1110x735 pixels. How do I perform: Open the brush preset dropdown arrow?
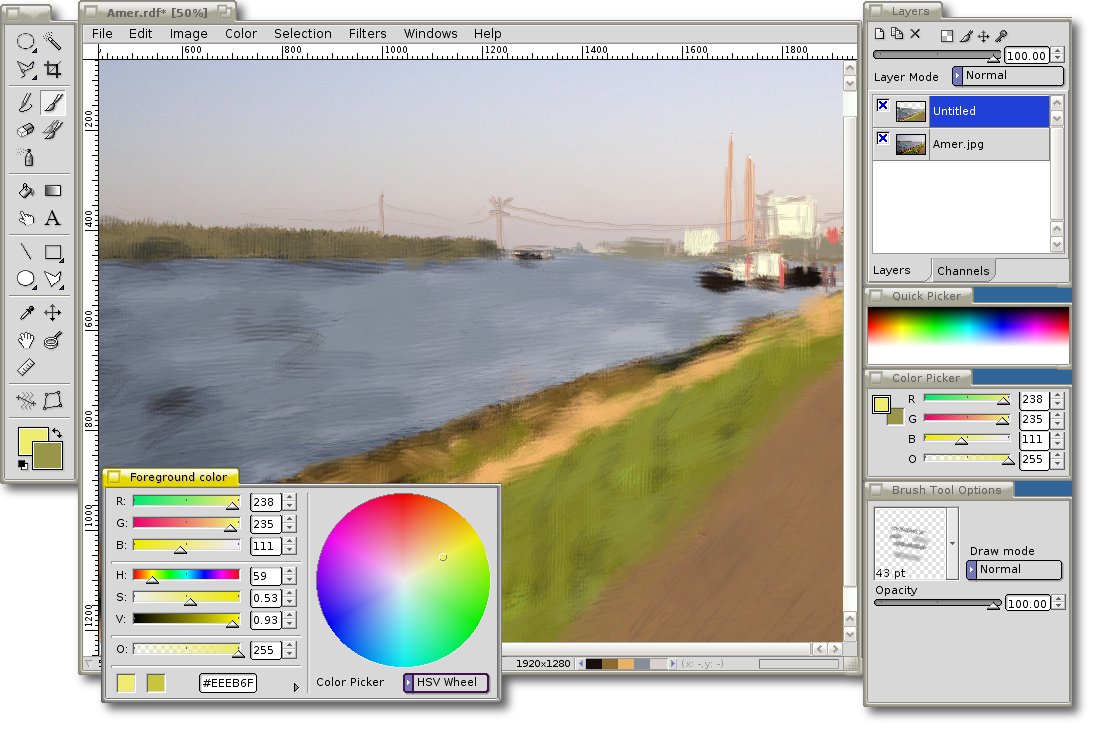pyautogui.click(x=953, y=543)
